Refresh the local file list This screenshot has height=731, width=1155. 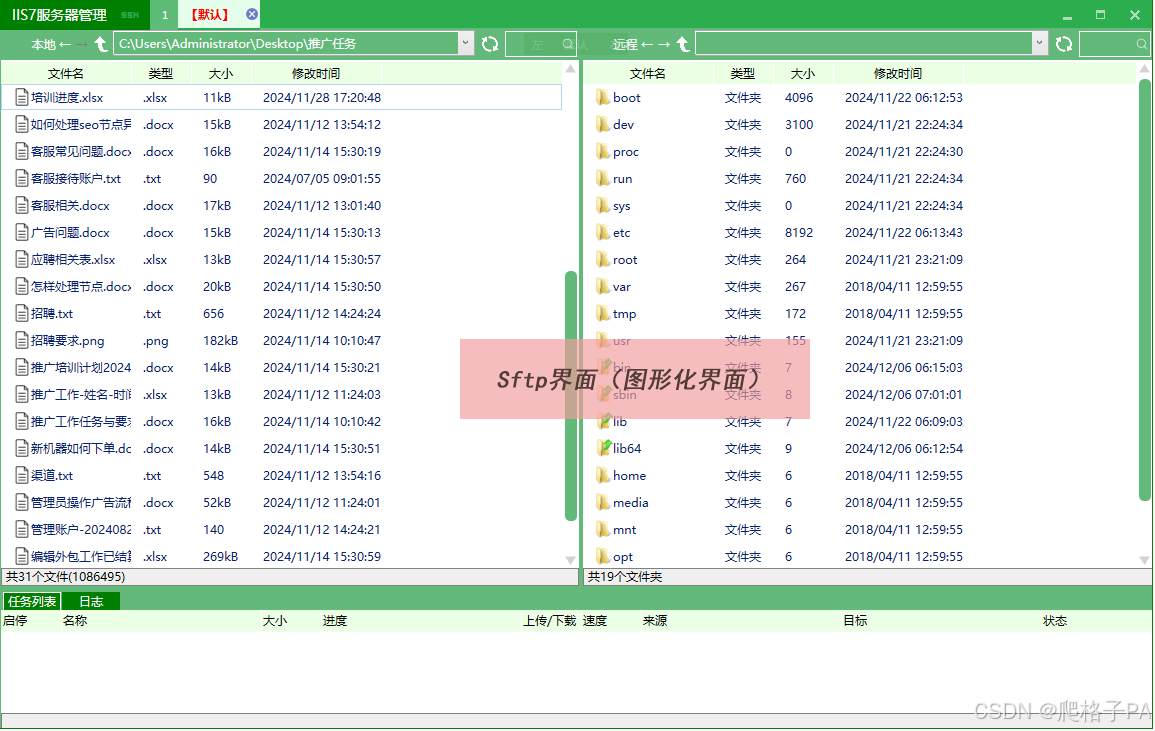click(490, 44)
